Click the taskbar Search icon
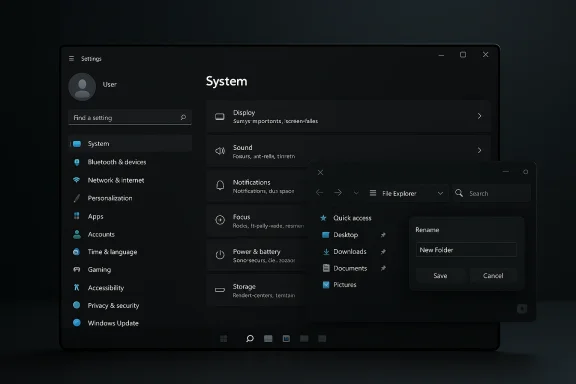The image size is (576, 384). coord(250,338)
